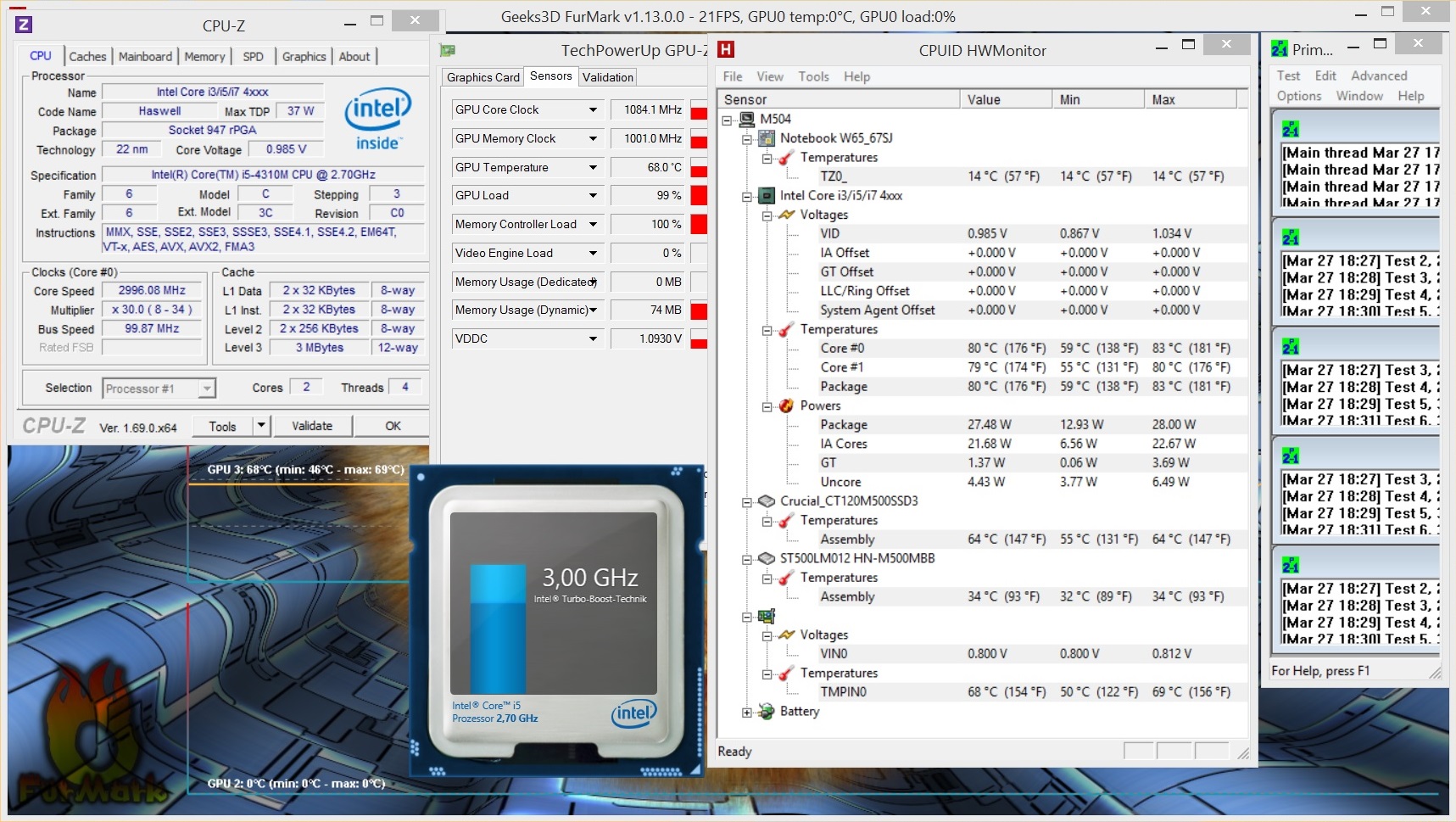1456x822 pixels.
Task: Click the Powers flame icon under Intel Core
Action: [x=787, y=405]
